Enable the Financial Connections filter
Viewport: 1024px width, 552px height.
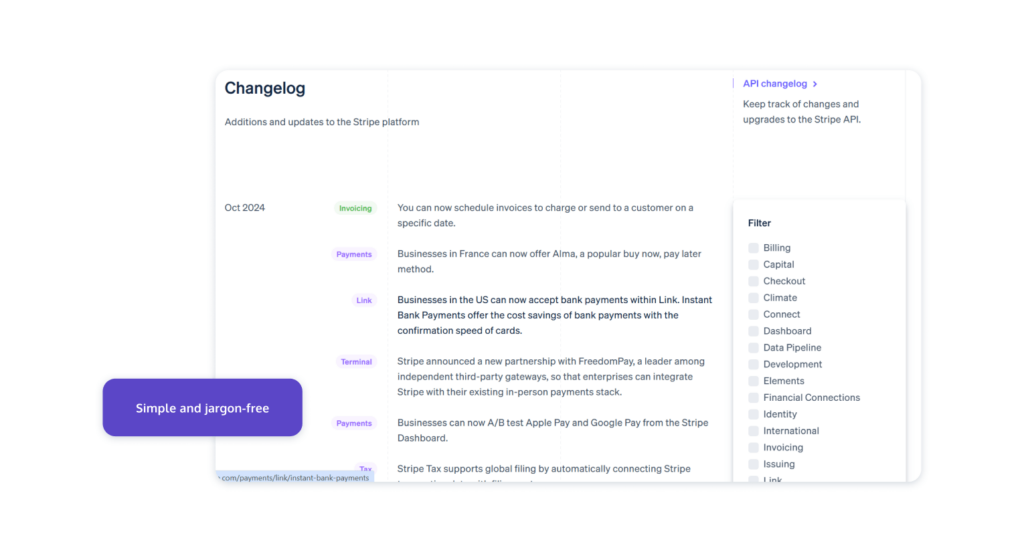753,398
